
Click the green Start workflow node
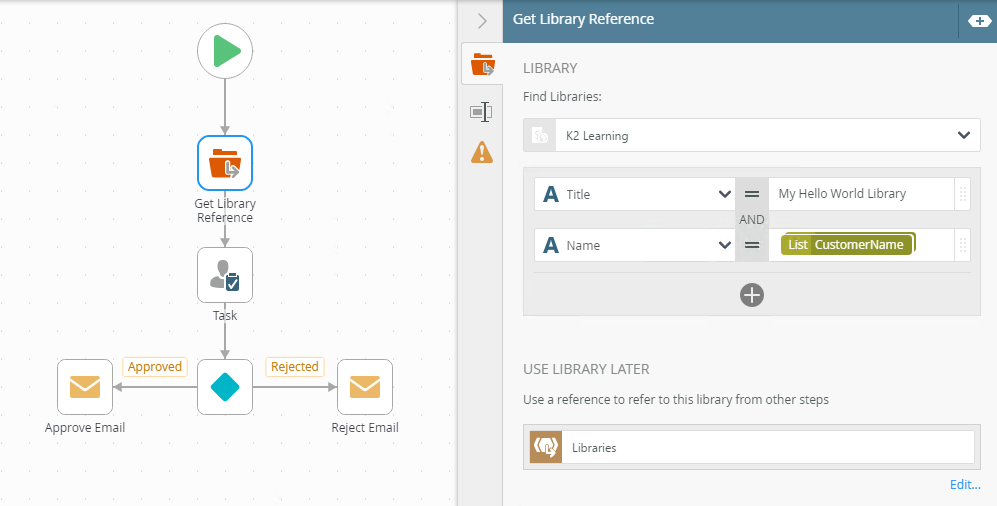[225, 51]
